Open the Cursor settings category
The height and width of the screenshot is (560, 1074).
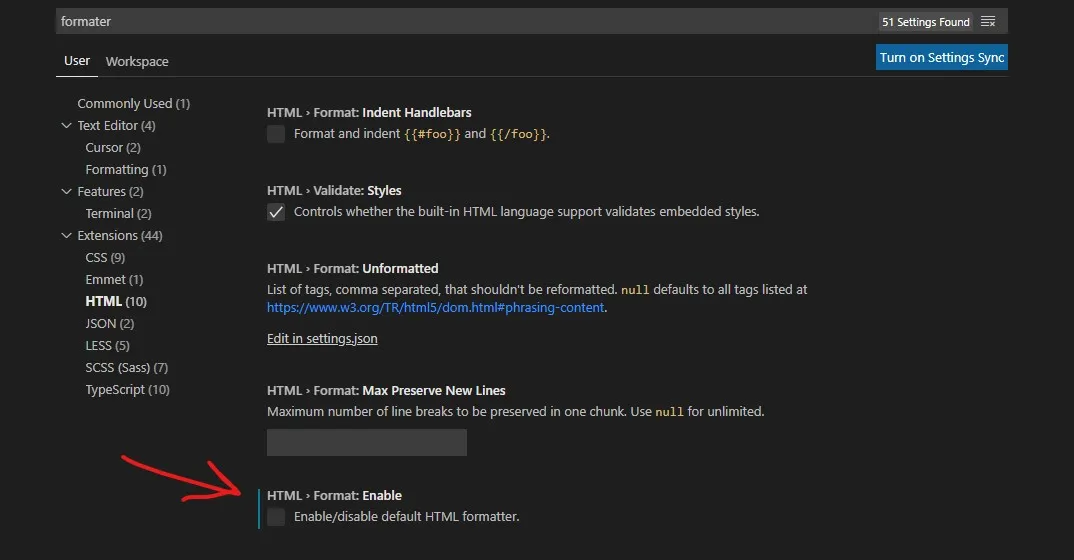[112, 148]
